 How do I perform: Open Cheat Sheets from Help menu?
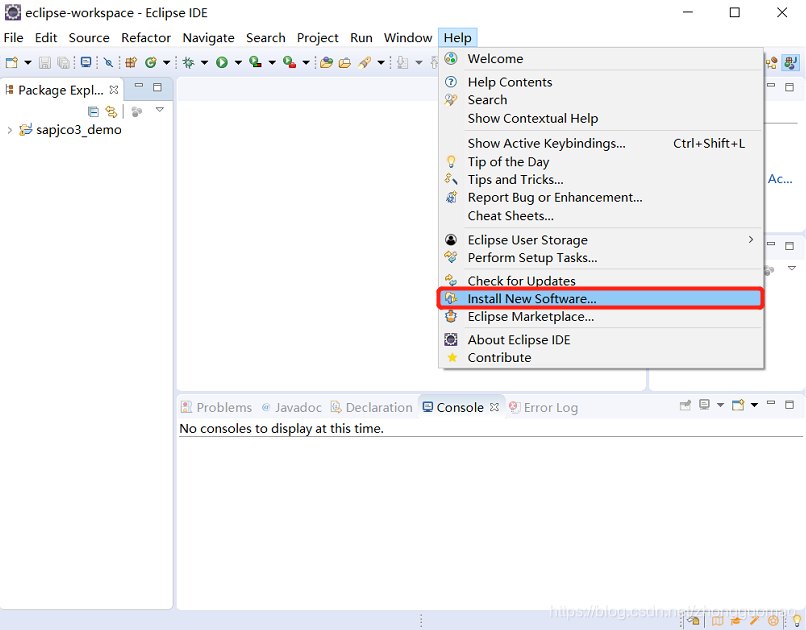tap(601, 216)
